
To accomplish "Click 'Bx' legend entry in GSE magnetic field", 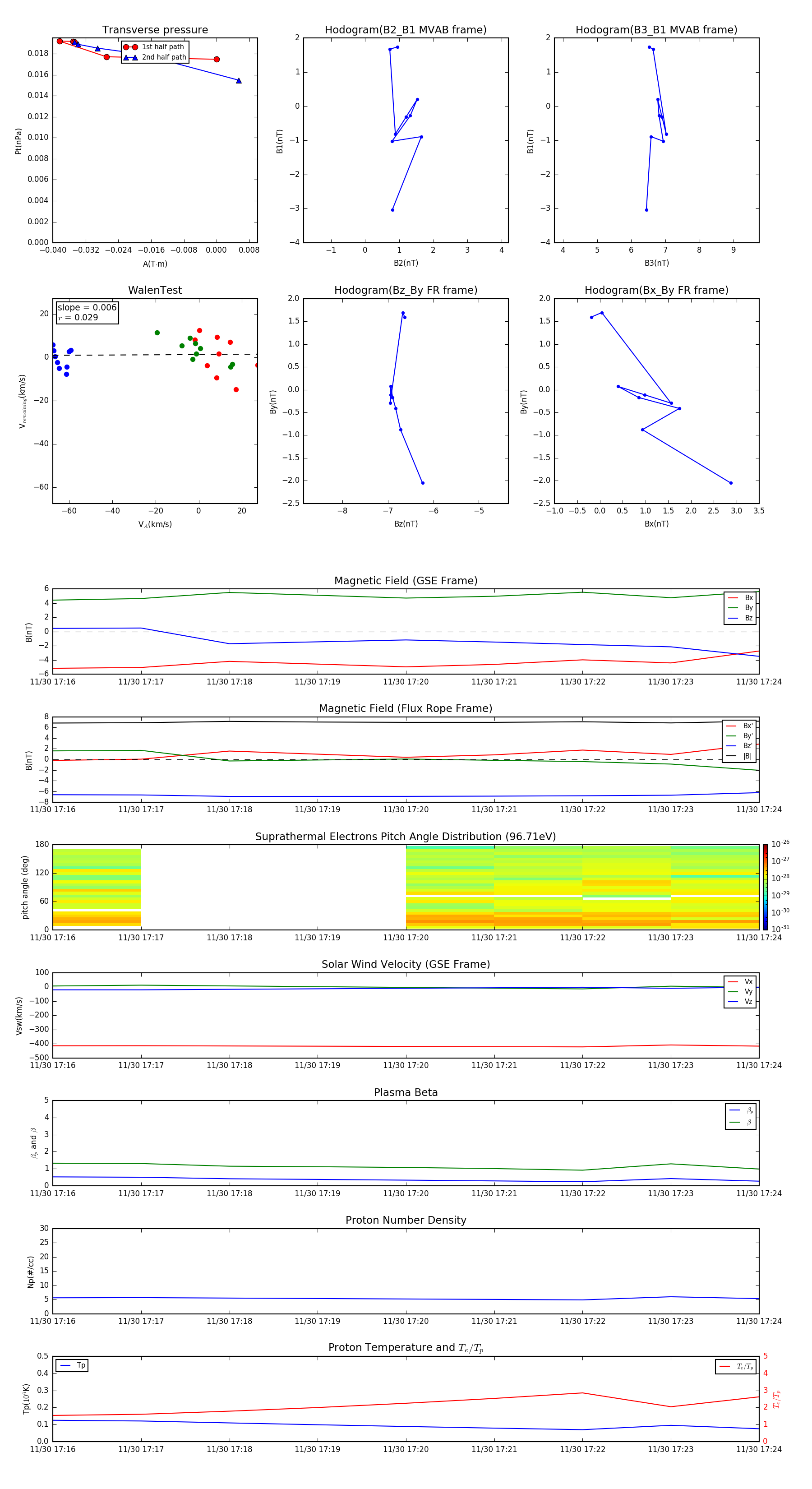I will coord(741,598).
